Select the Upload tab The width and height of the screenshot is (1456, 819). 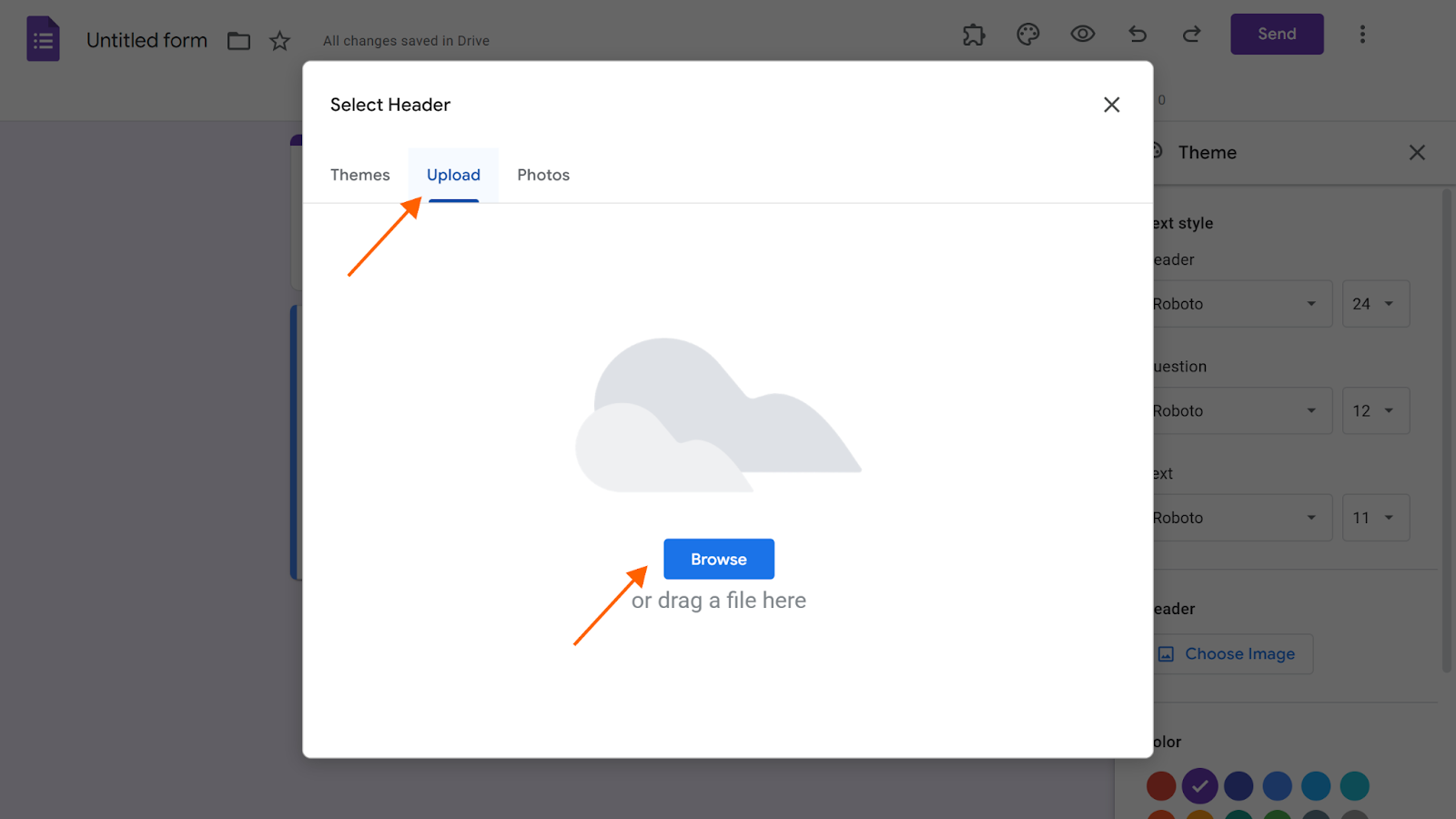(453, 175)
